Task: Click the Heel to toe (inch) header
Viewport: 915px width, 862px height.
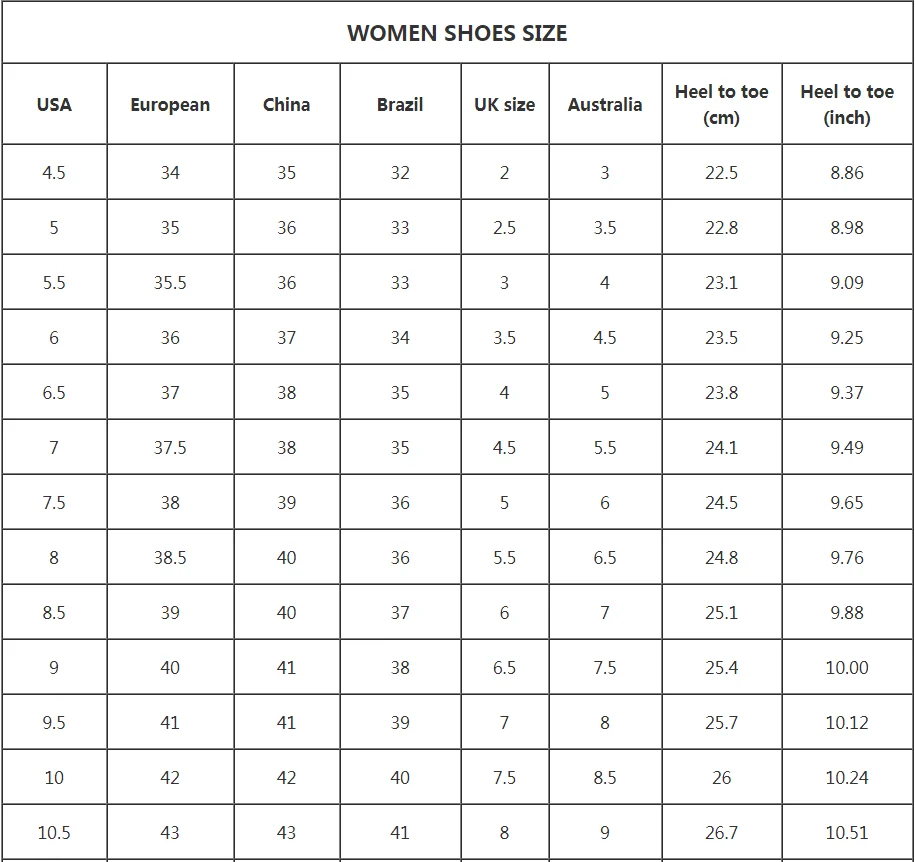Action: pyautogui.click(x=847, y=104)
